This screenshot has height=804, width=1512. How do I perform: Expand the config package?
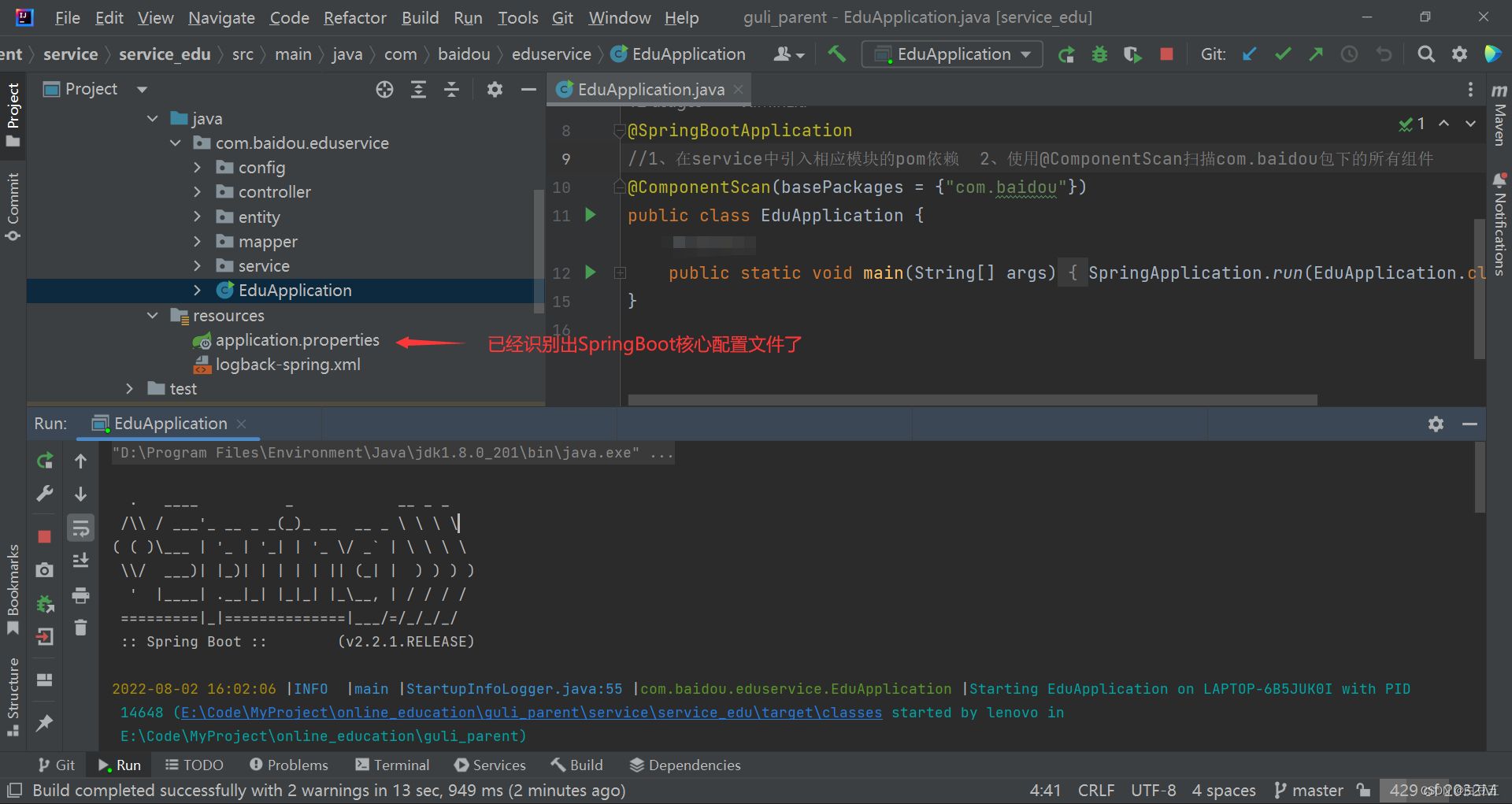[x=198, y=168]
